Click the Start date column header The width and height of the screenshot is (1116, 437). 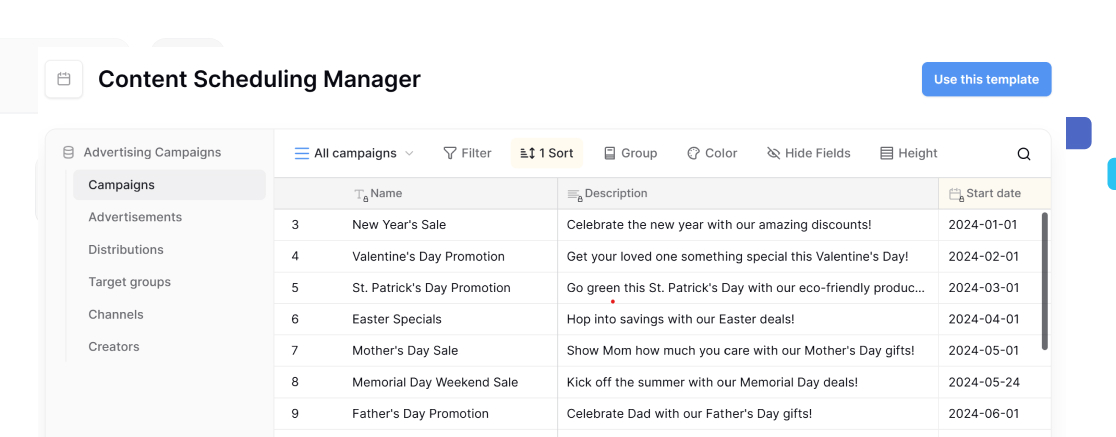pos(994,194)
